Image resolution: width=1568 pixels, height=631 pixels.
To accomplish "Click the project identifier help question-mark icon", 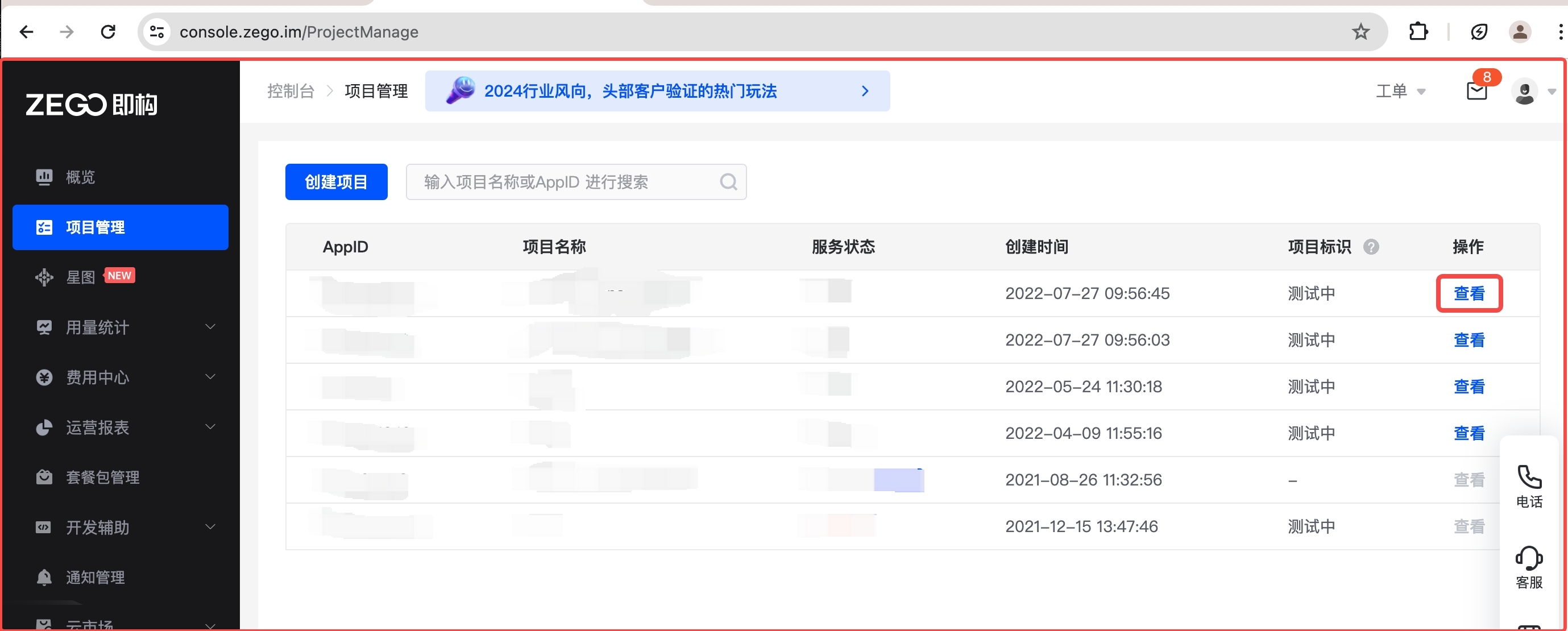I will [x=1371, y=247].
